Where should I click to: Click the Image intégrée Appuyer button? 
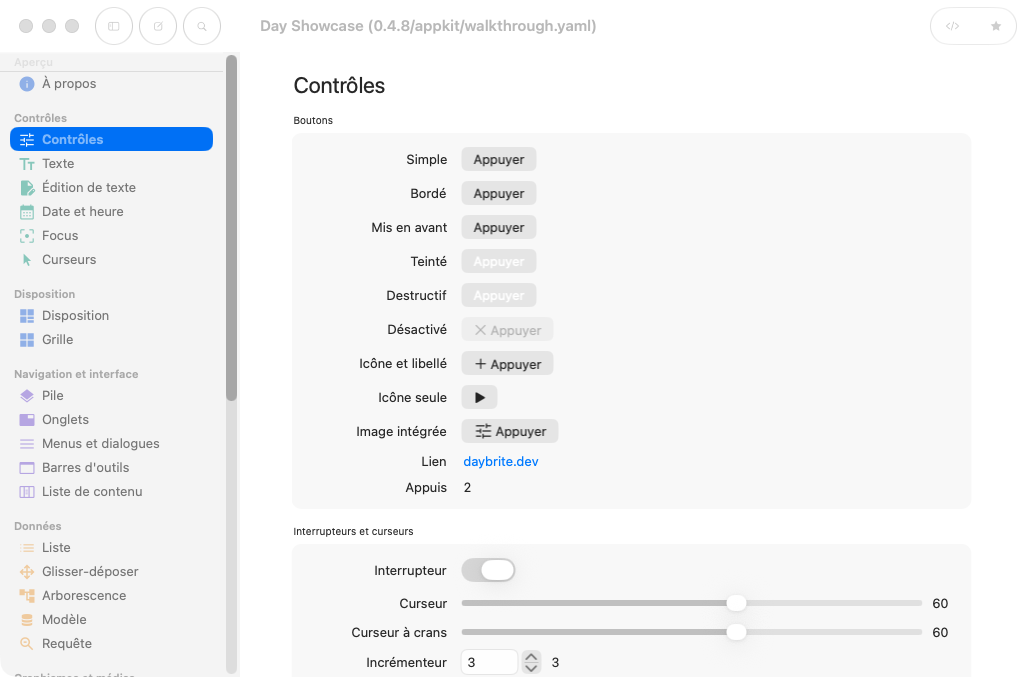point(510,432)
